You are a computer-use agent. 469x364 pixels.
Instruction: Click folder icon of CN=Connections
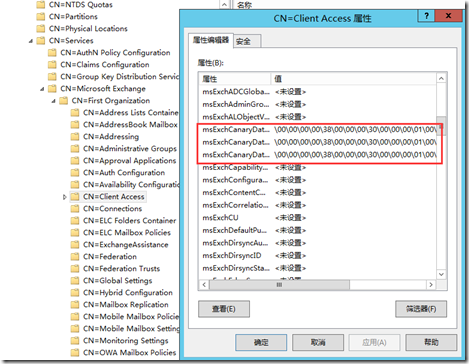pyautogui.click(x=75, y=209)
